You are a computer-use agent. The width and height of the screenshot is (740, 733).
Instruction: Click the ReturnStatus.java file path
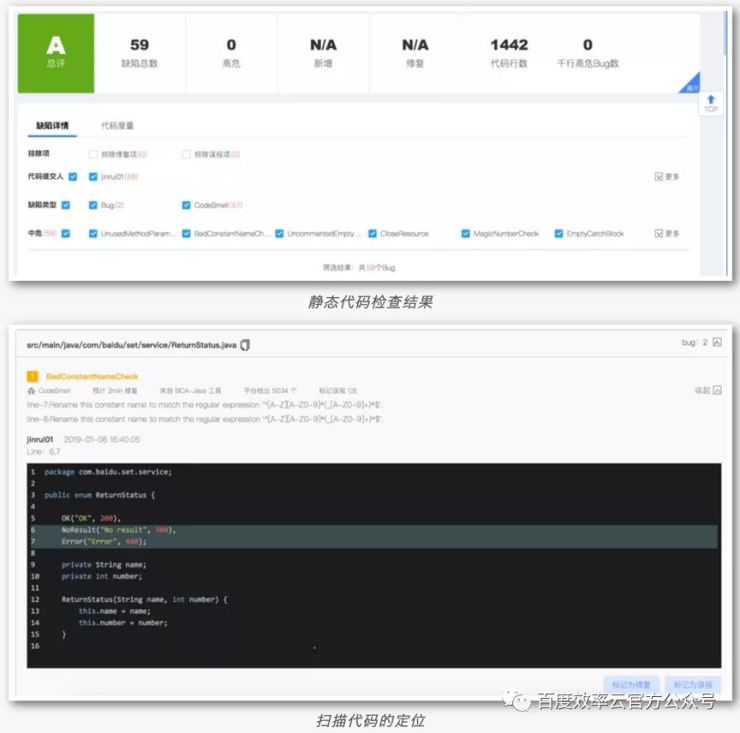(131, 345)
